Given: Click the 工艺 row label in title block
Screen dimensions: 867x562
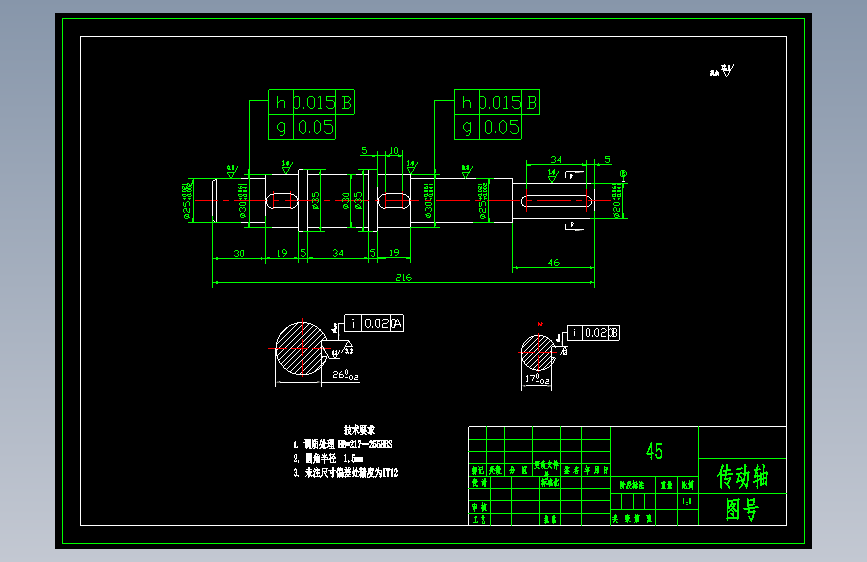Looking at the screenshot, I should [479, 519].
